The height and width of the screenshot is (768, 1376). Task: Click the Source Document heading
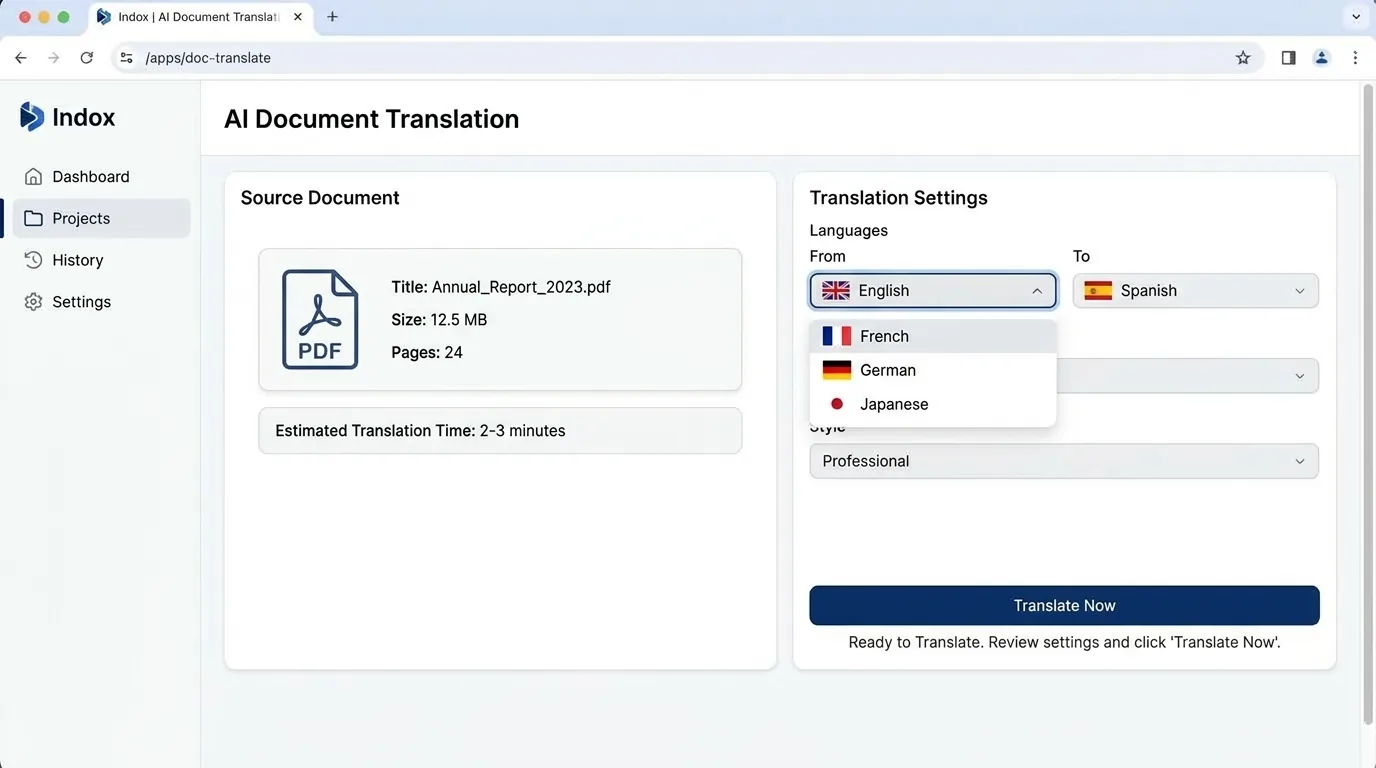coord(320,198)
